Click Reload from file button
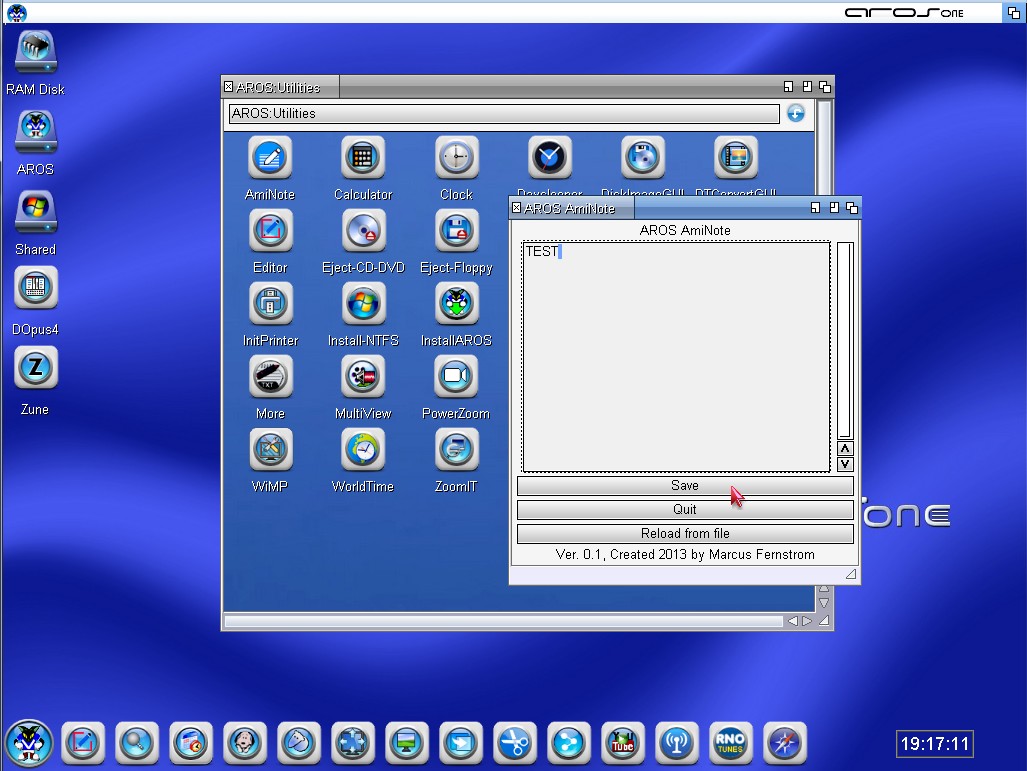 point(685,534)
